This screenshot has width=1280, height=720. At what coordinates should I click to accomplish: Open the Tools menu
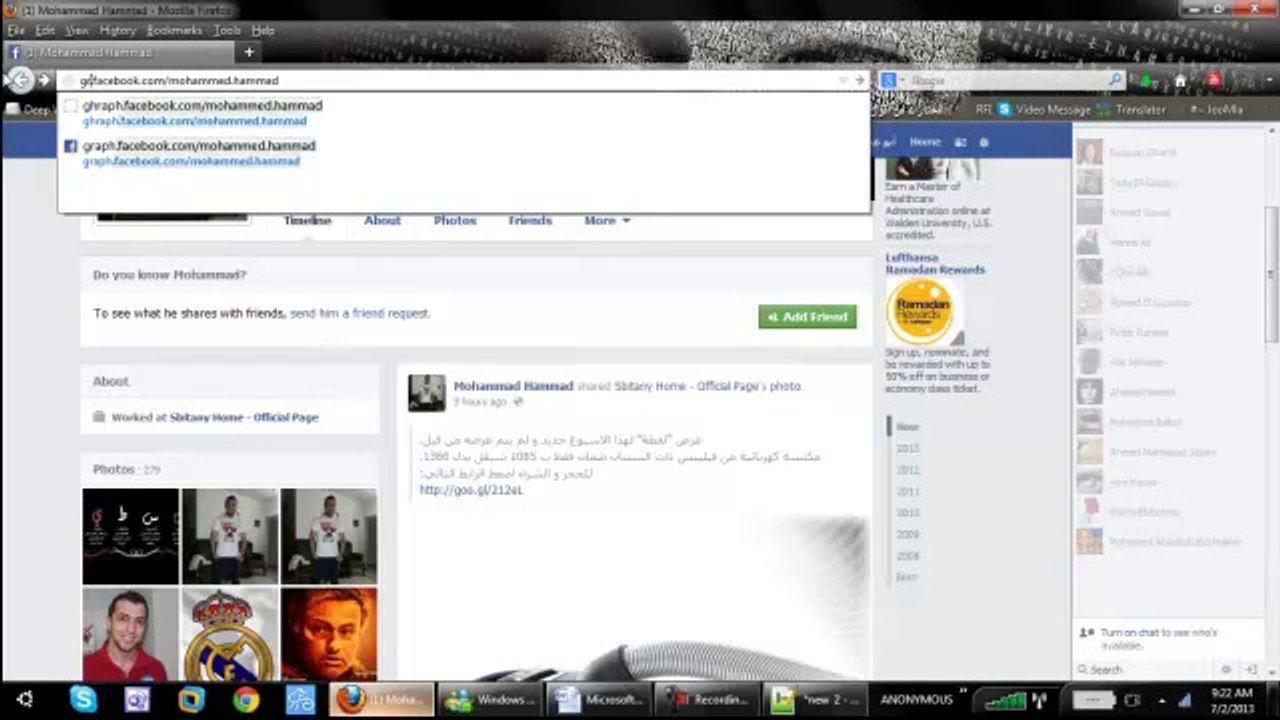tap(227, 31)
